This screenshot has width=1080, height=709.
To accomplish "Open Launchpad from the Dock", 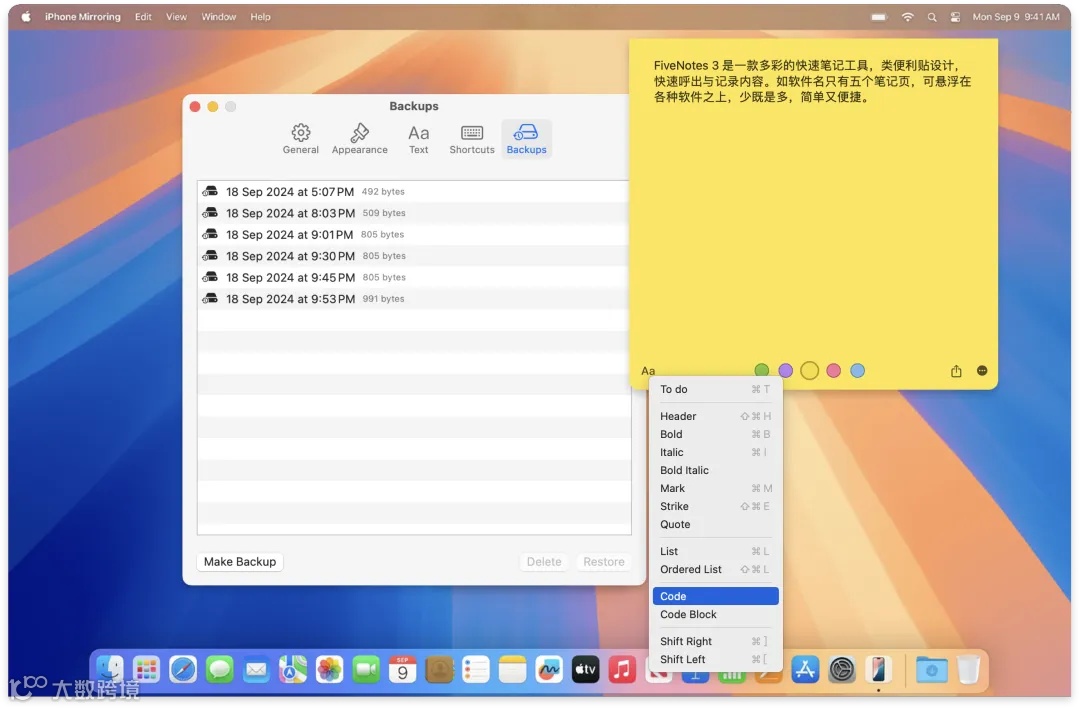I will point(147,669).
